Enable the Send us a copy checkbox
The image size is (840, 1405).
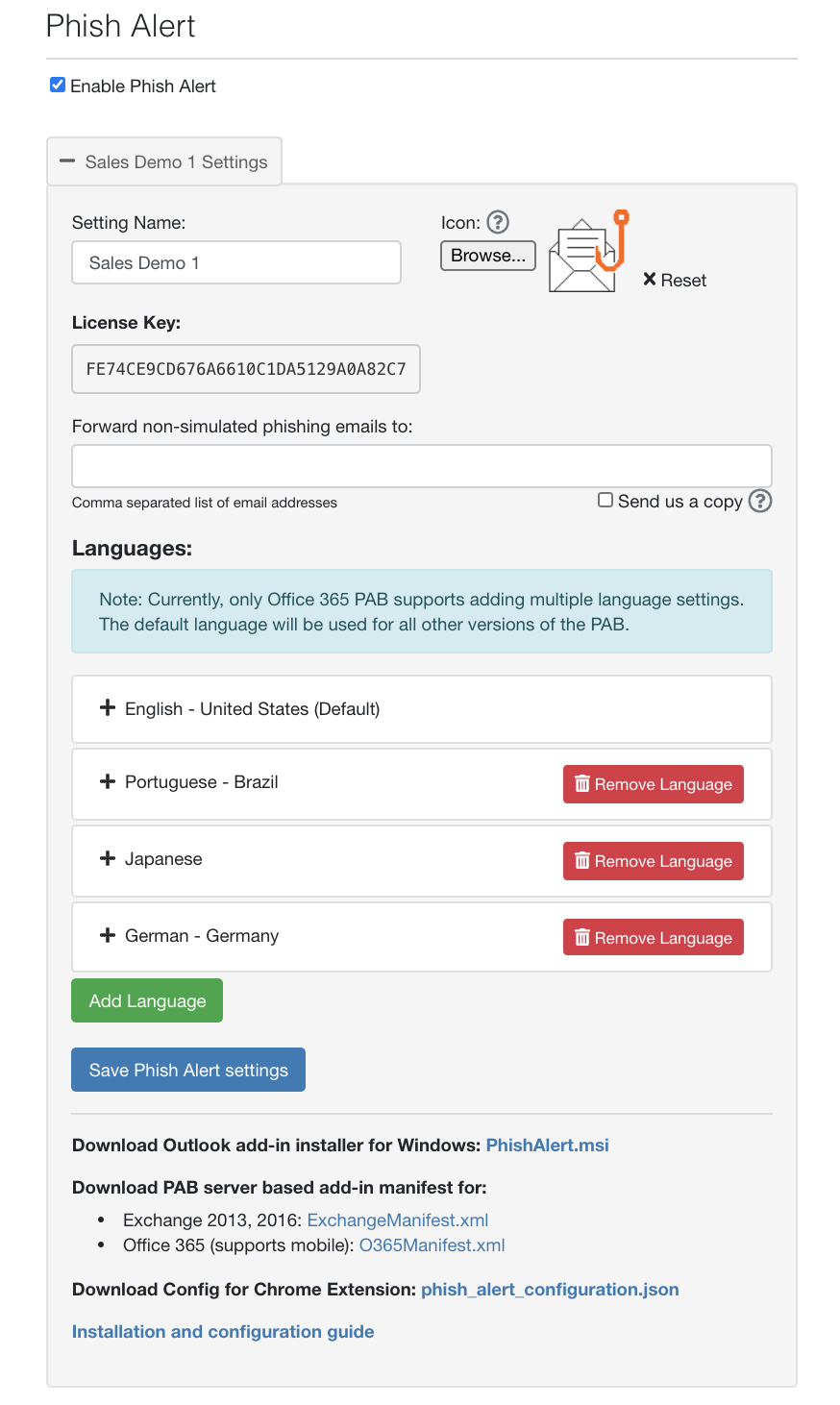click(605, 499)
